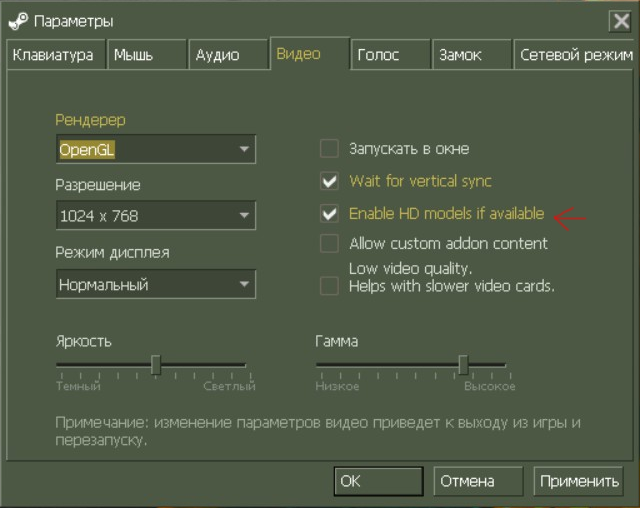Uncheck Enable HD models if available
Screen dimensions: 640x508
(329, 213)
